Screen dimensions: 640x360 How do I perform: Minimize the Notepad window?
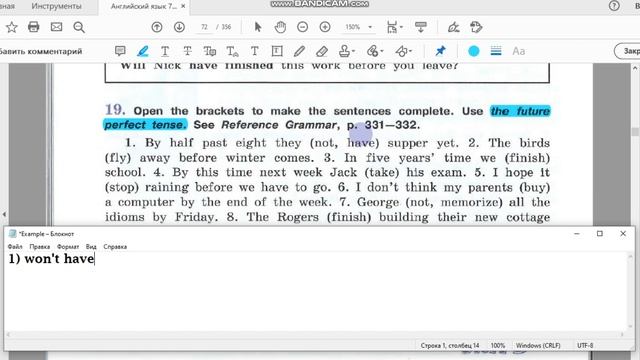(x=577, y=233)
